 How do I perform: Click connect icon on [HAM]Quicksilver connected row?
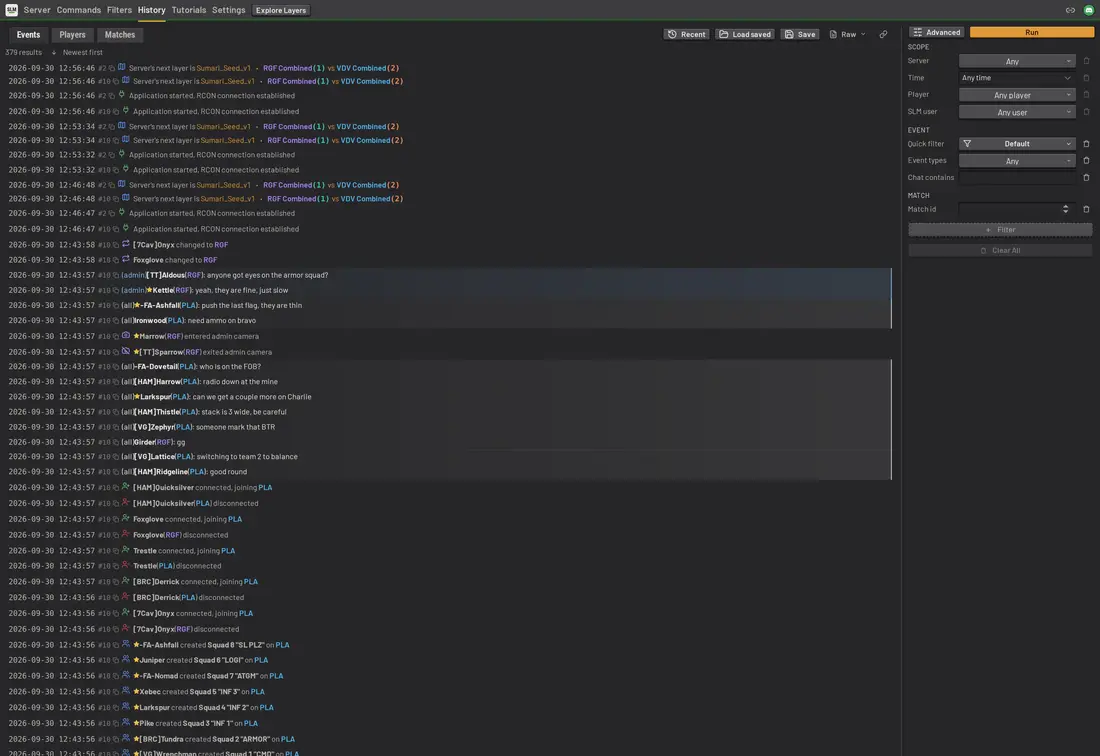(126, 486)
